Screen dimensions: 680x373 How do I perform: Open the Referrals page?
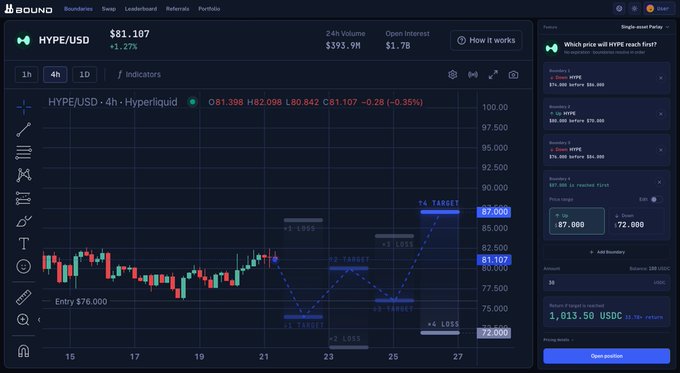(177, 9)
